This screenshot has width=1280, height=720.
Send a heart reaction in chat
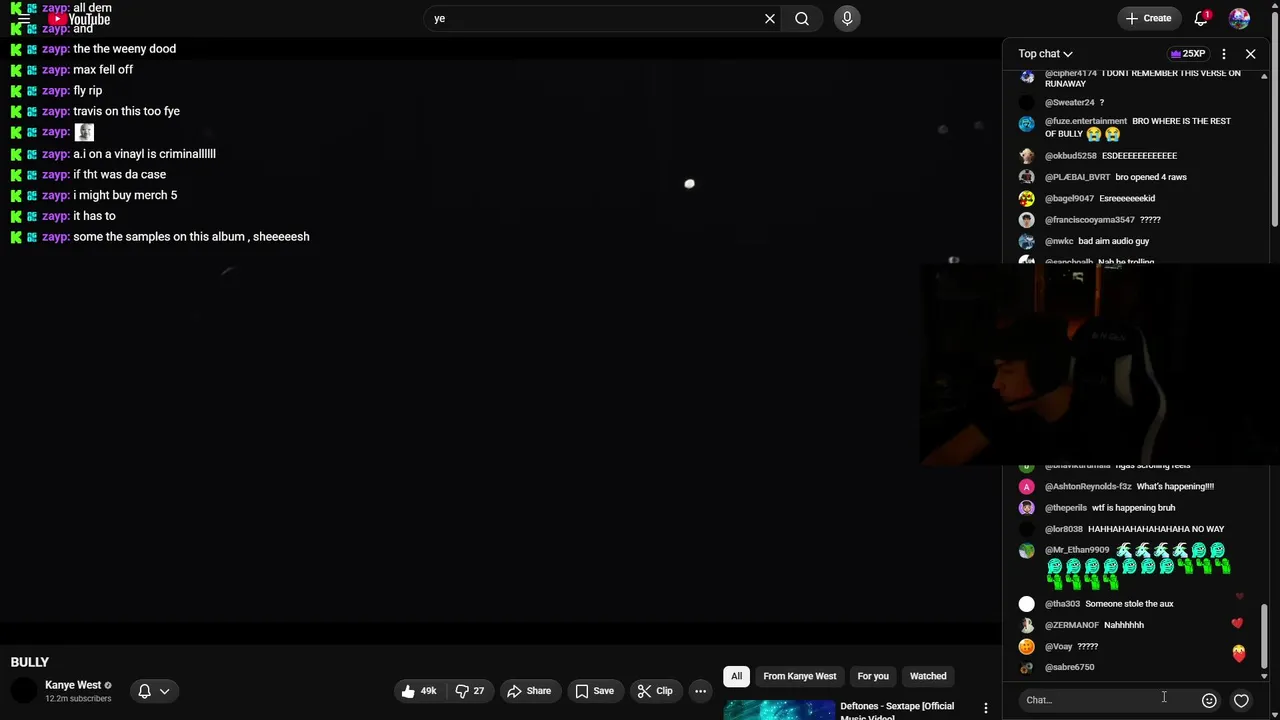[x=1241, y=701]
